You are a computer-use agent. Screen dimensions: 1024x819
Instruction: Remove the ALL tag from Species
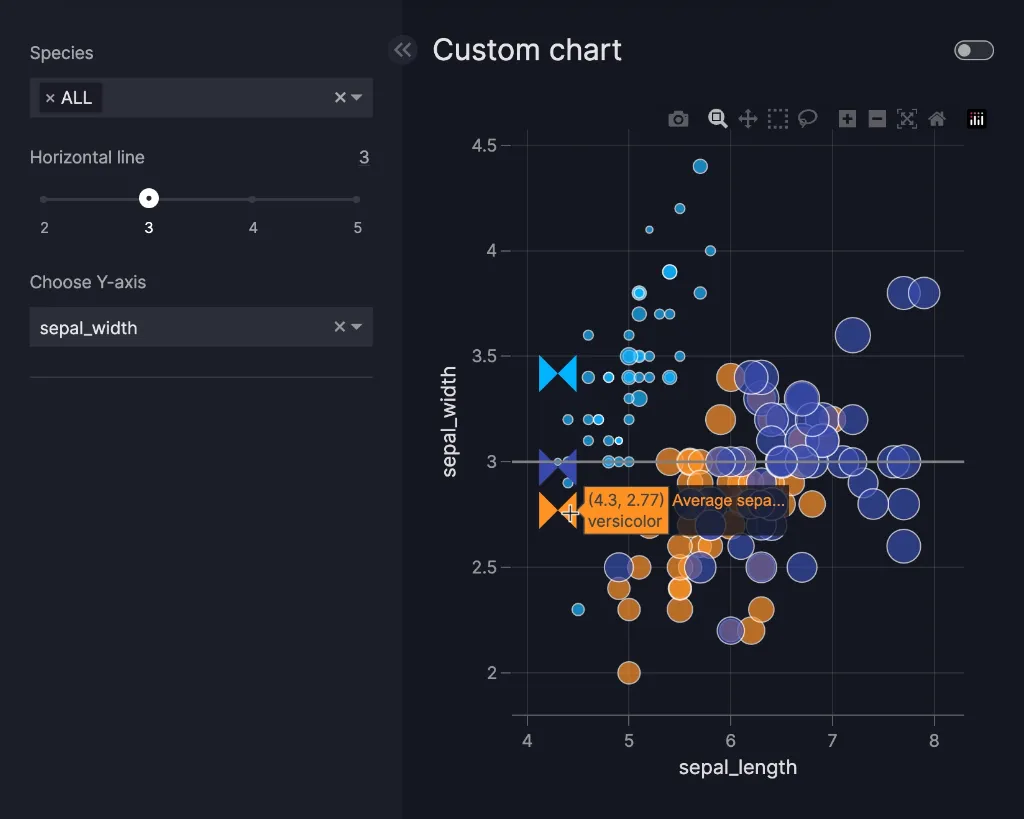50,98
